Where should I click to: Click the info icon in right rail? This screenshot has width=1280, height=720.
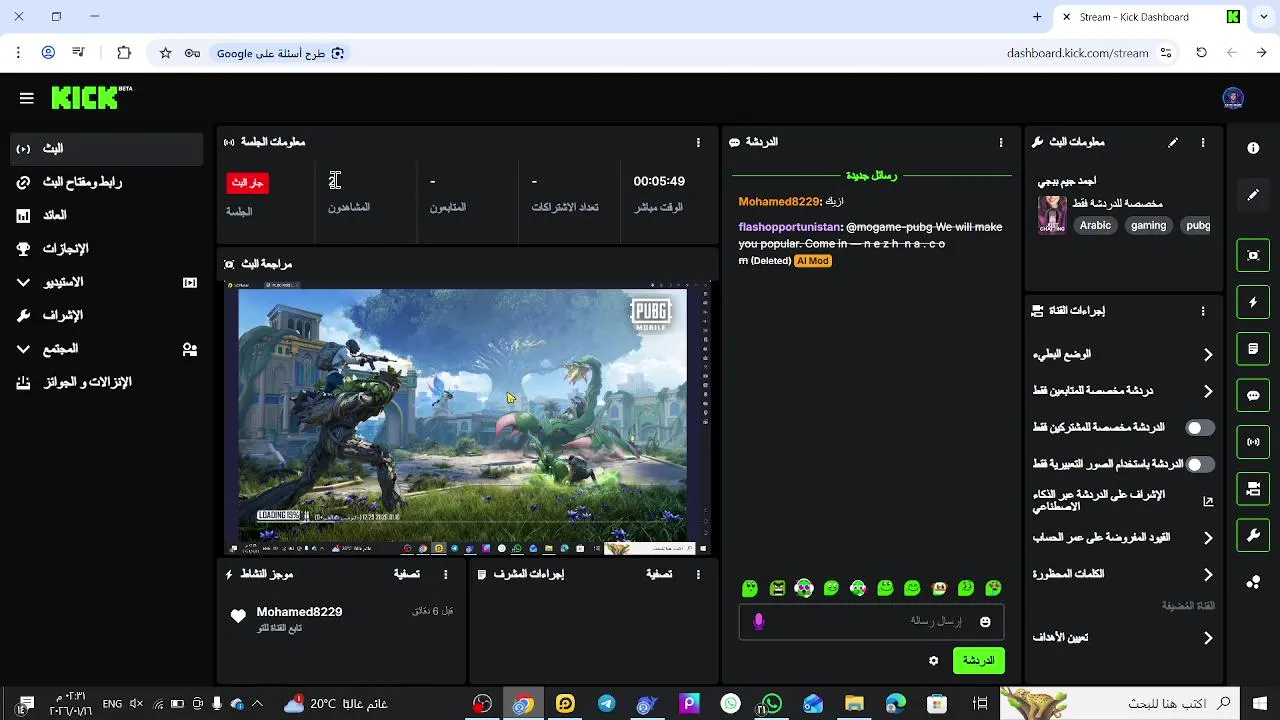point(1253,148)
